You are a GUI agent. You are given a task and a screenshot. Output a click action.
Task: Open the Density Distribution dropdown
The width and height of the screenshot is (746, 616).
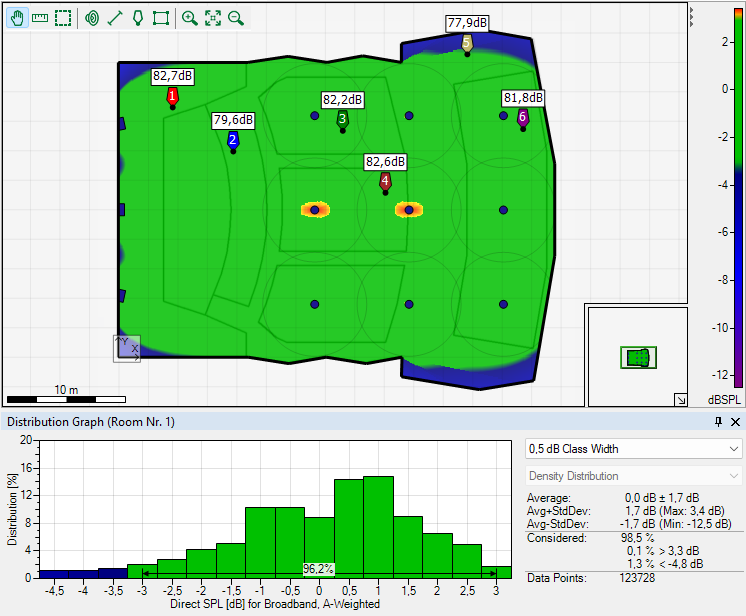pos(634,476)
